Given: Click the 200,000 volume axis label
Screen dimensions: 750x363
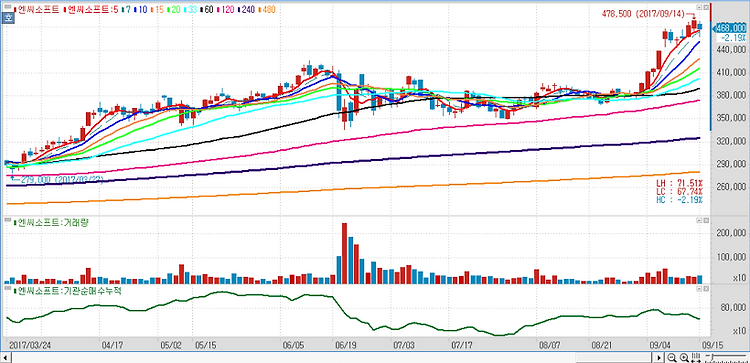Looking at the screenshot, I should coord(731,233).
